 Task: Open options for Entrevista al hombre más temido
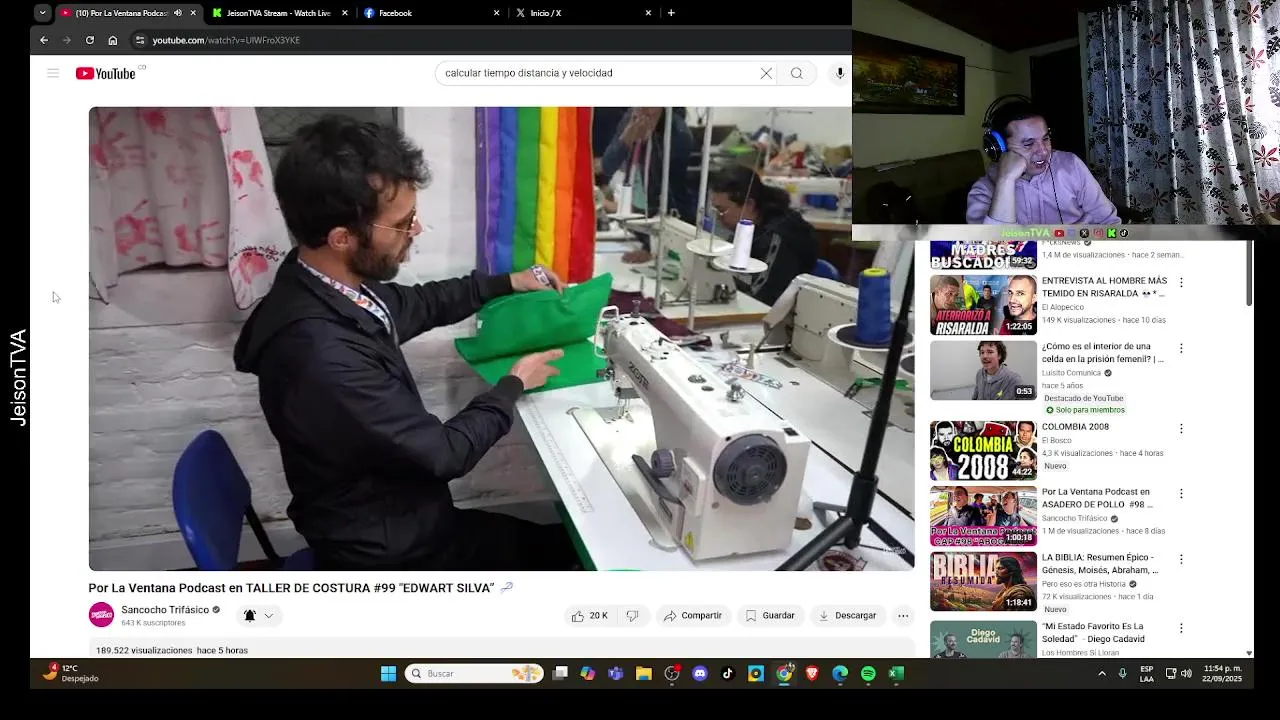[x=1181, y=283]
